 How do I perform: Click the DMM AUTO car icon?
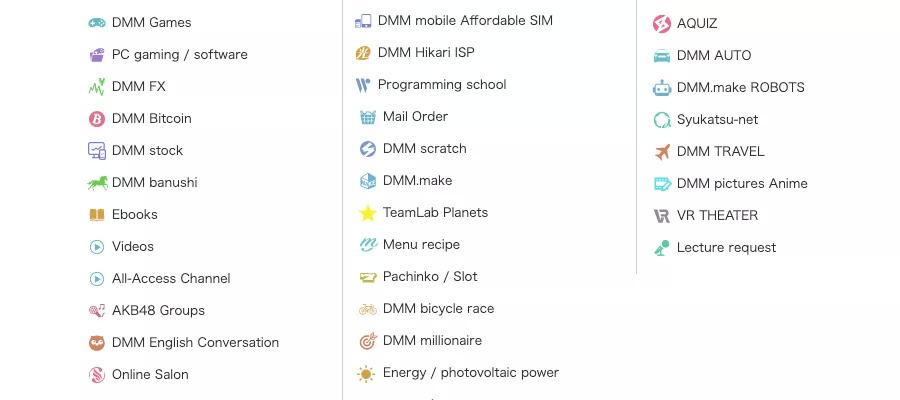(x=662, y=56)
